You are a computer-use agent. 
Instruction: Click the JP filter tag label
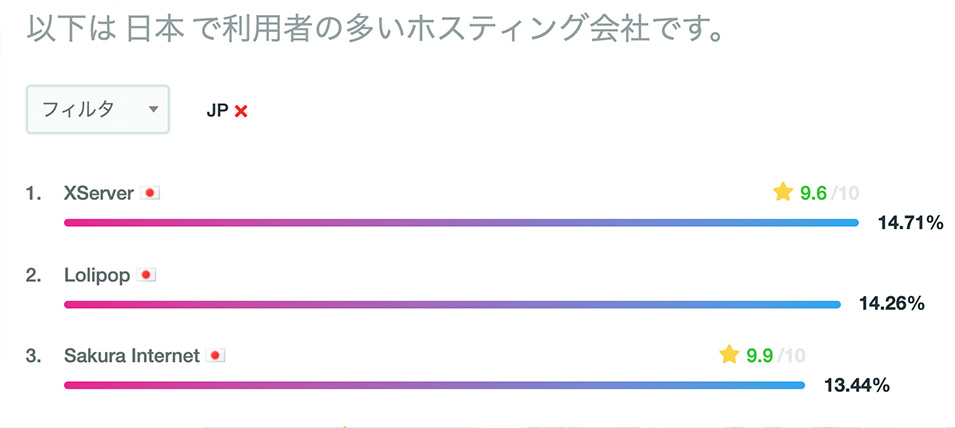tap(217, 111)
